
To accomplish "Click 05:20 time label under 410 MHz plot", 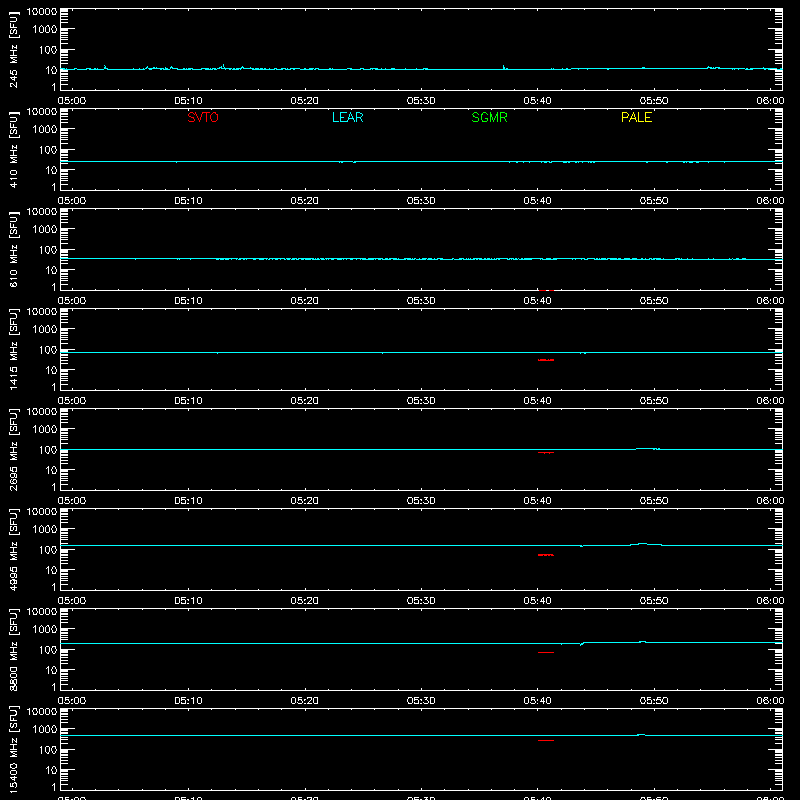I will coord(305,201).
